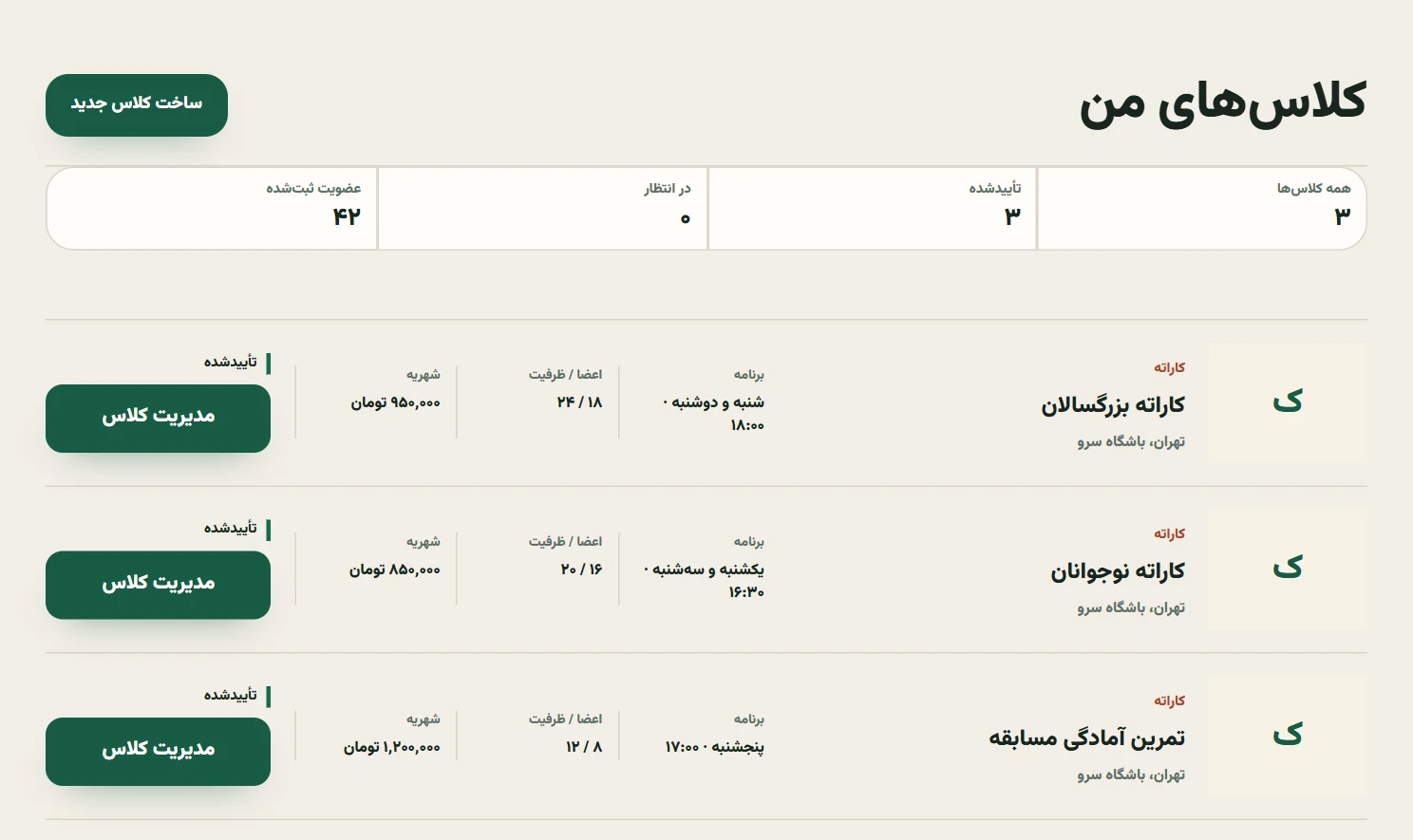
Task: Open «مدیریت کلاس» for کاراته بزرگسالان
Action: (158, 419)
